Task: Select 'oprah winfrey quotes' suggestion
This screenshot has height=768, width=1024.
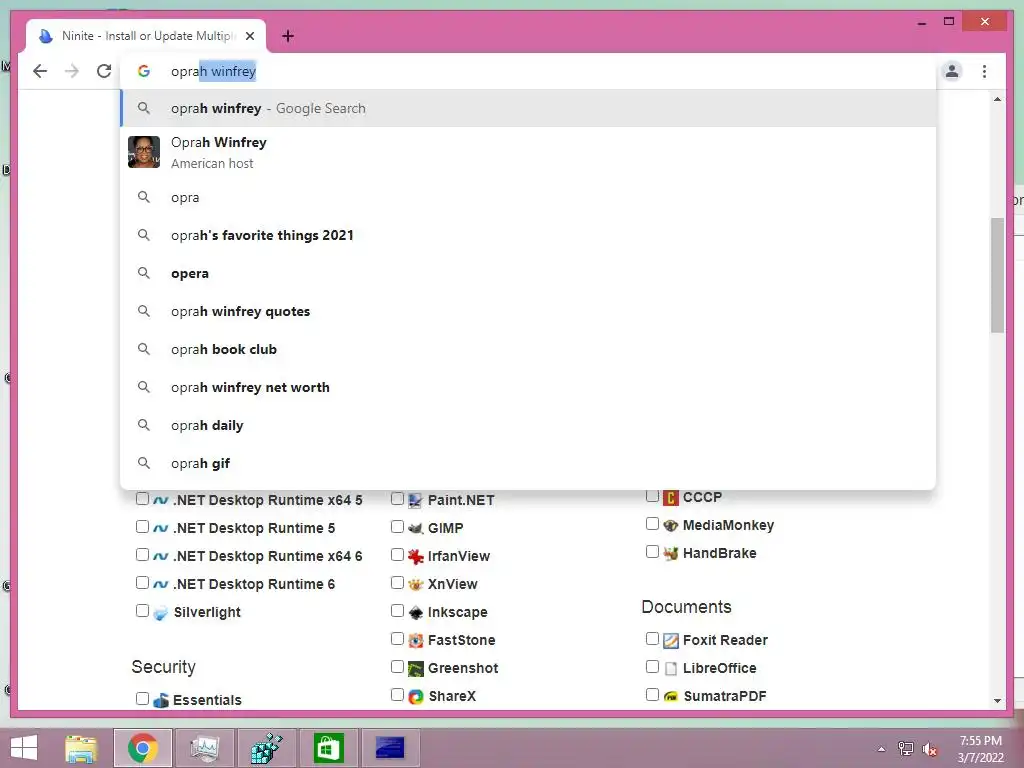Action: (528, 311)
